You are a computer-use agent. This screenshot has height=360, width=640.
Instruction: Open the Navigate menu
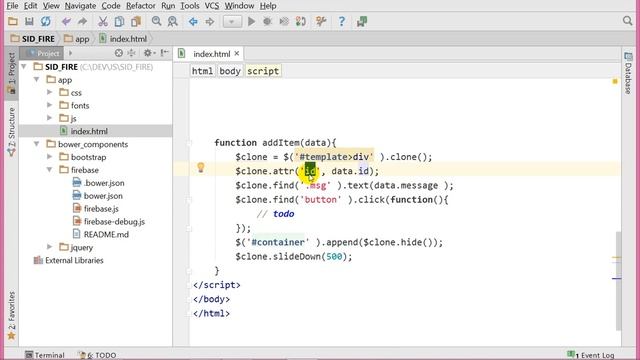(80, 6)
